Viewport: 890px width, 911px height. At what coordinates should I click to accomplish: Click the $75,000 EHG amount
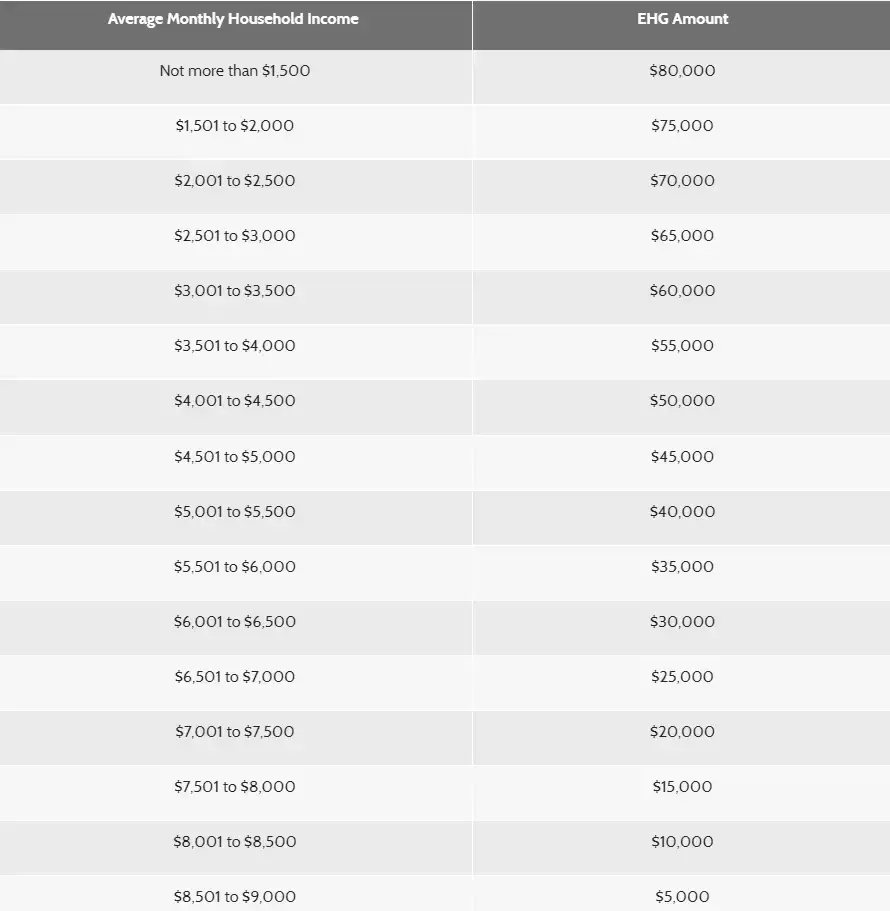point(682,126)
